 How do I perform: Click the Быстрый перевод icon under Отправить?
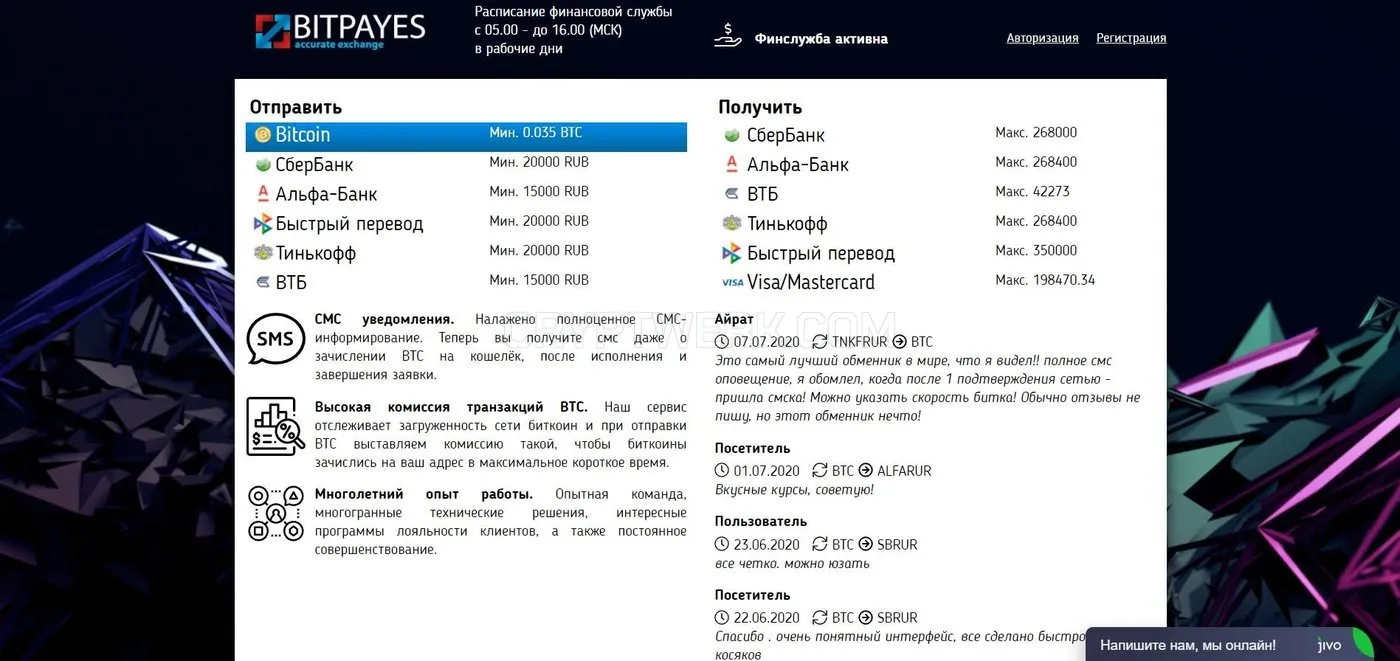tap(263, 224)
